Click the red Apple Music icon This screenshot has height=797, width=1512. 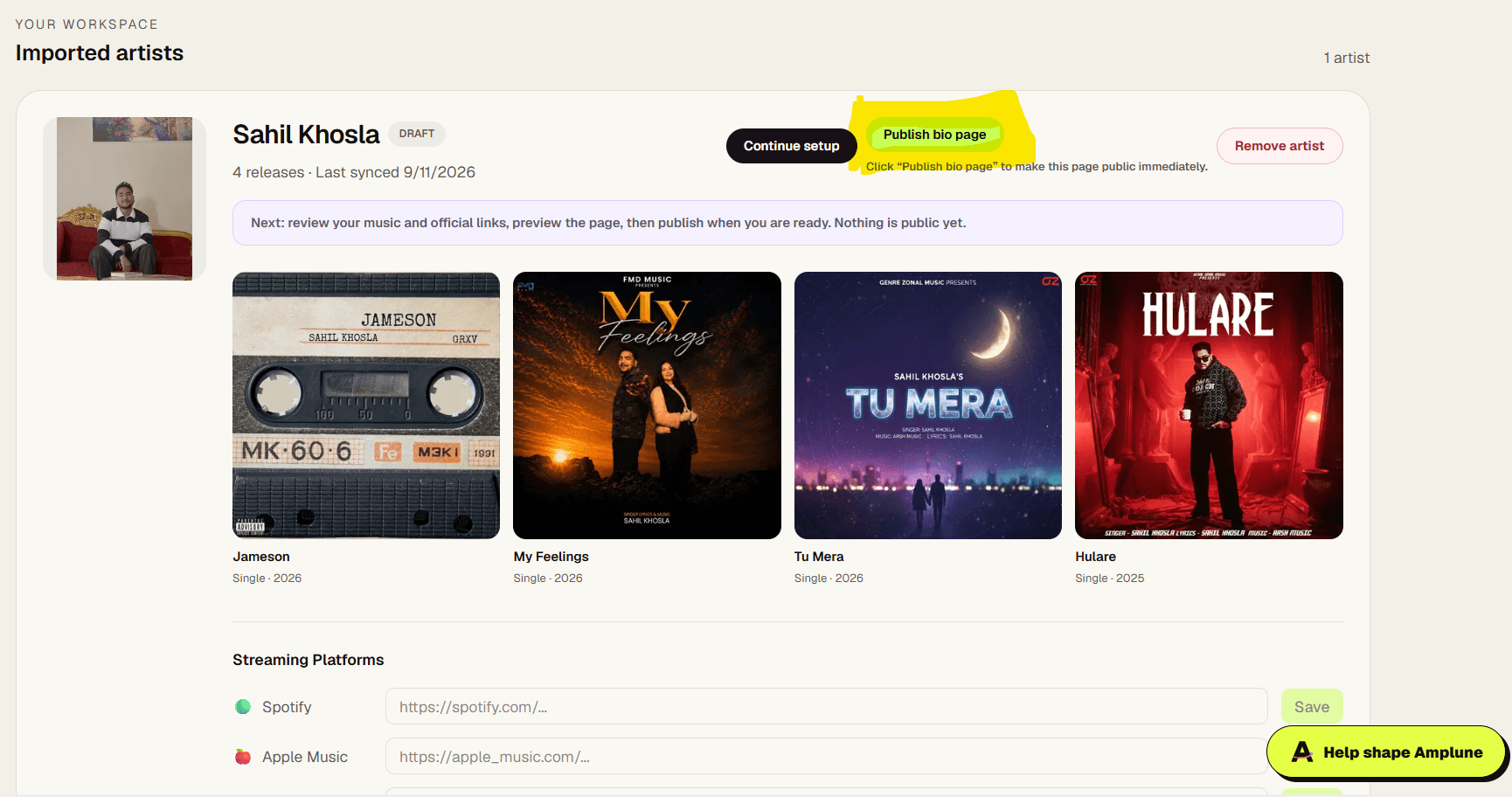[243, 757]
